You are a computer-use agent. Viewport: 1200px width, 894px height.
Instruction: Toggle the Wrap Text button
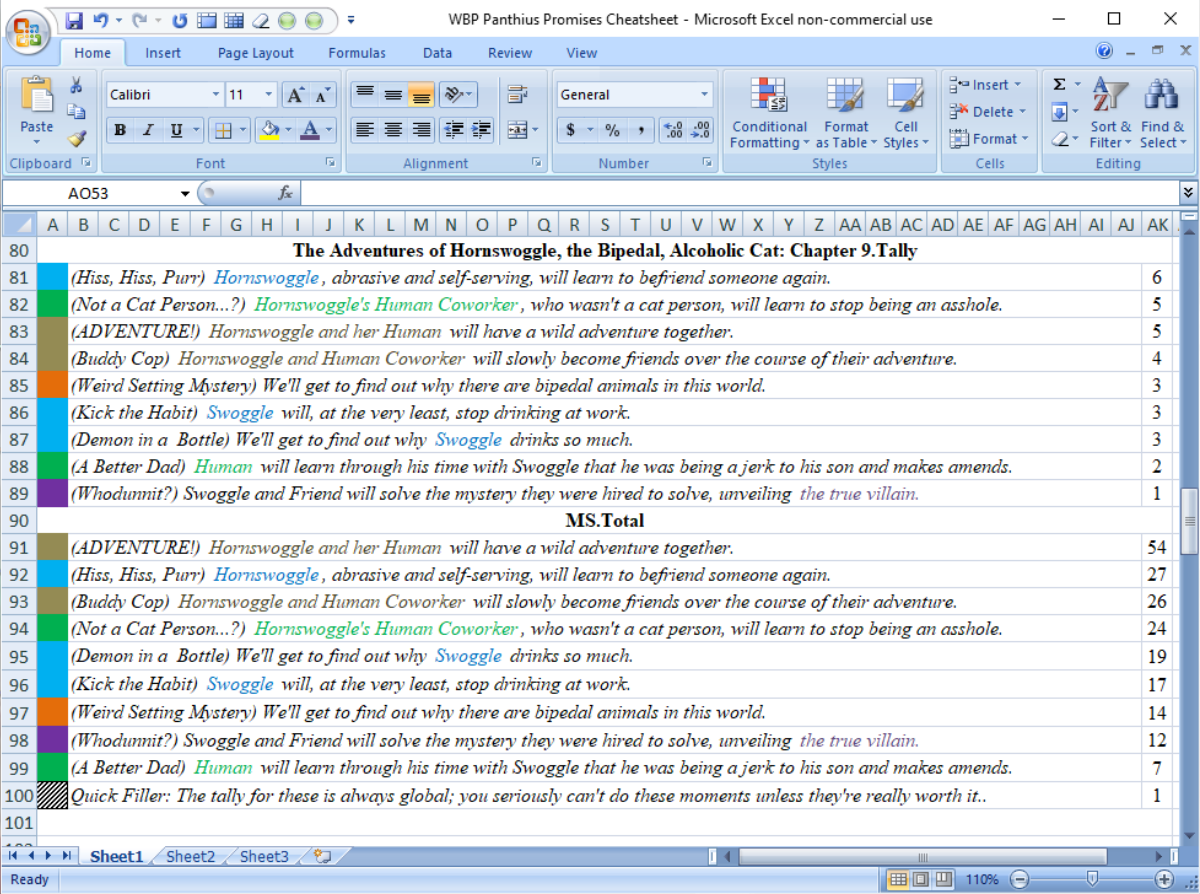click(517, 95)
